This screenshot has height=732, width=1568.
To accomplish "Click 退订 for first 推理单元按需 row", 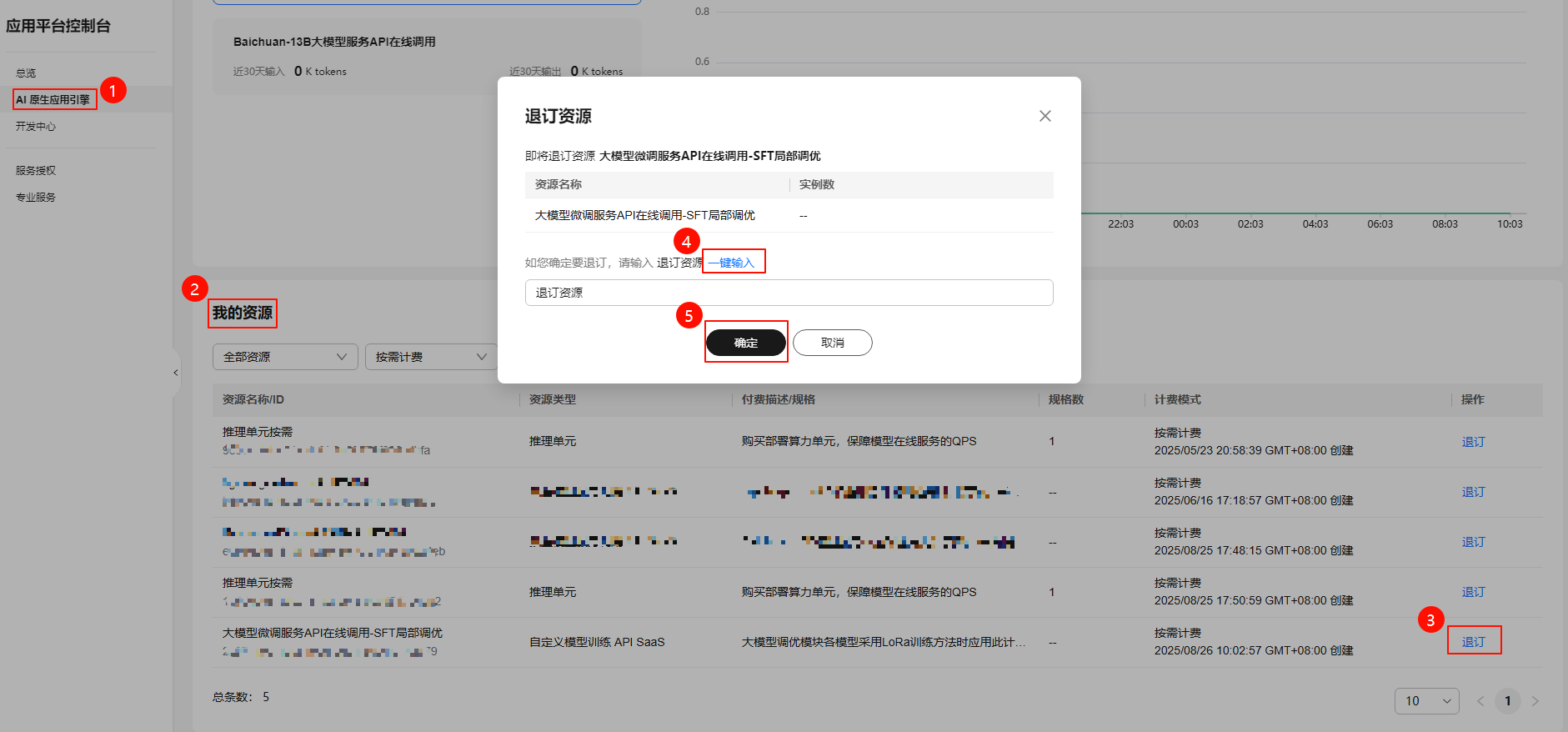I will (1473, 442).
